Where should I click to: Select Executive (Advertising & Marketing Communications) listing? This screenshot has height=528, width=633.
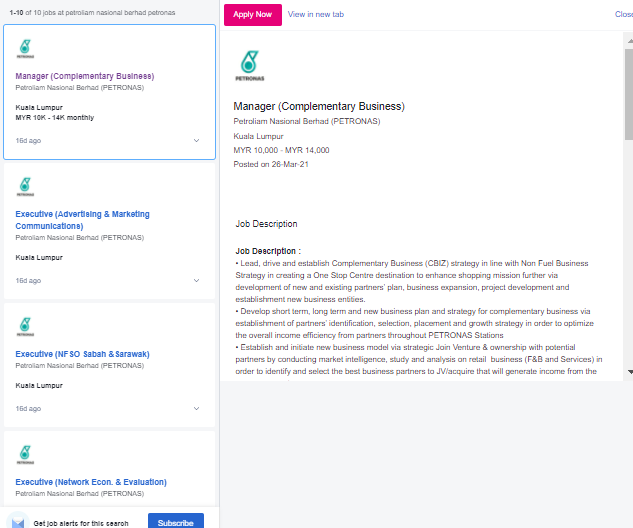[x=83, y=220]
